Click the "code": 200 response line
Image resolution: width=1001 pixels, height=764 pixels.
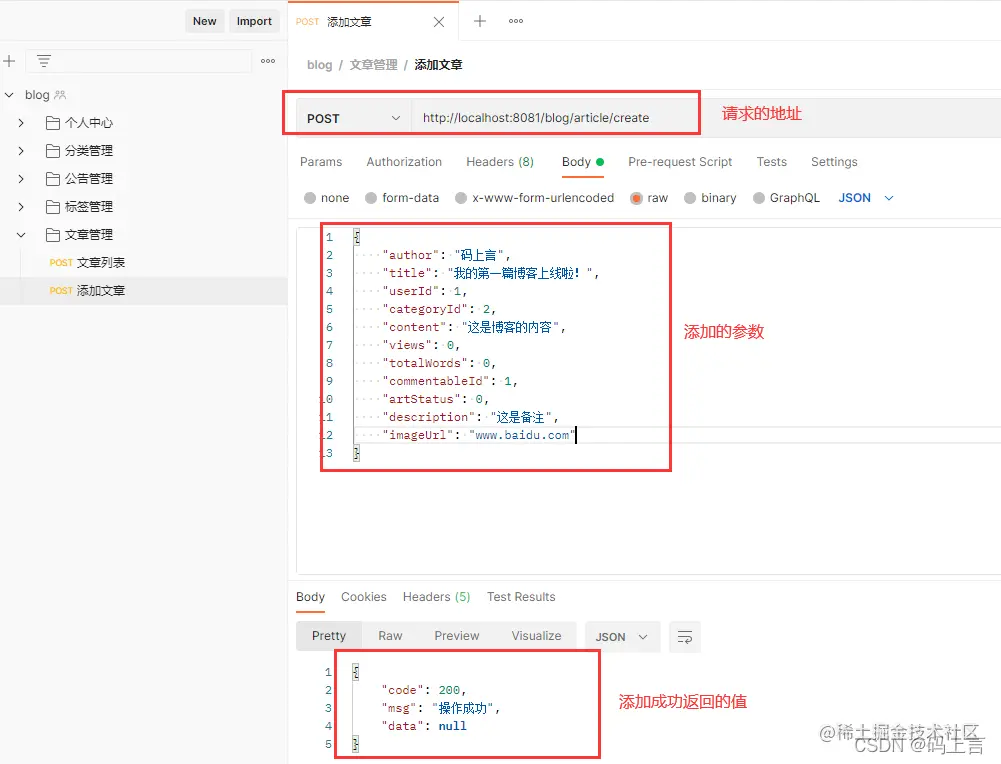click(423, 691)
